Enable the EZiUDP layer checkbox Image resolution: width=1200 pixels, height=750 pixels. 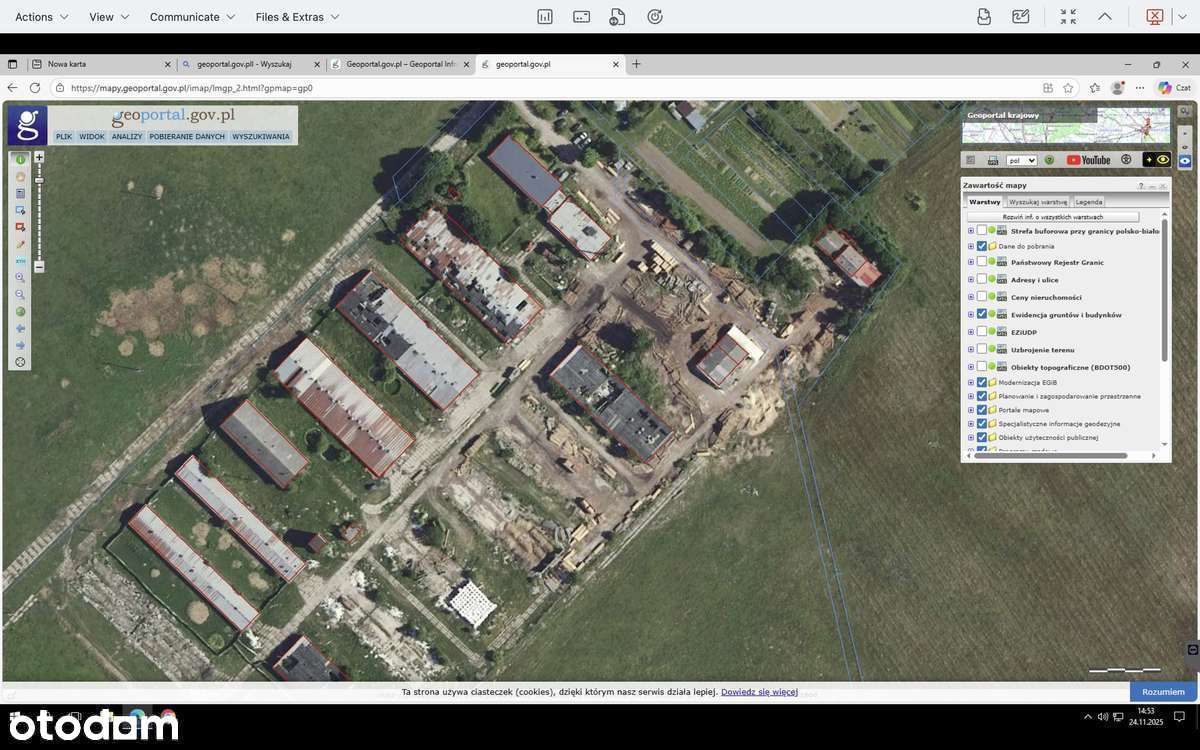pos(982,332)
